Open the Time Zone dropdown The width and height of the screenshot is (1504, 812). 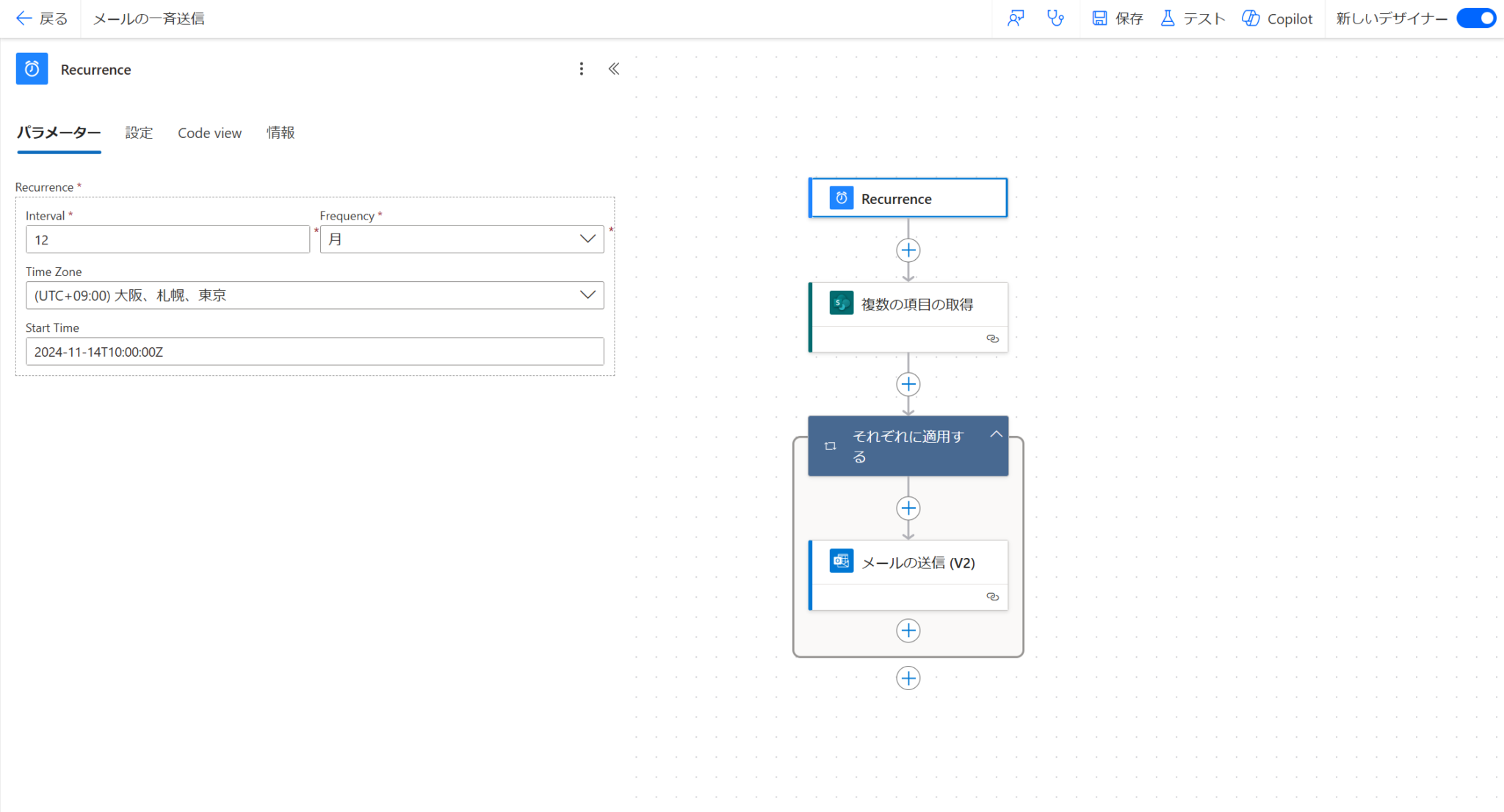click(x=314, y=295)
